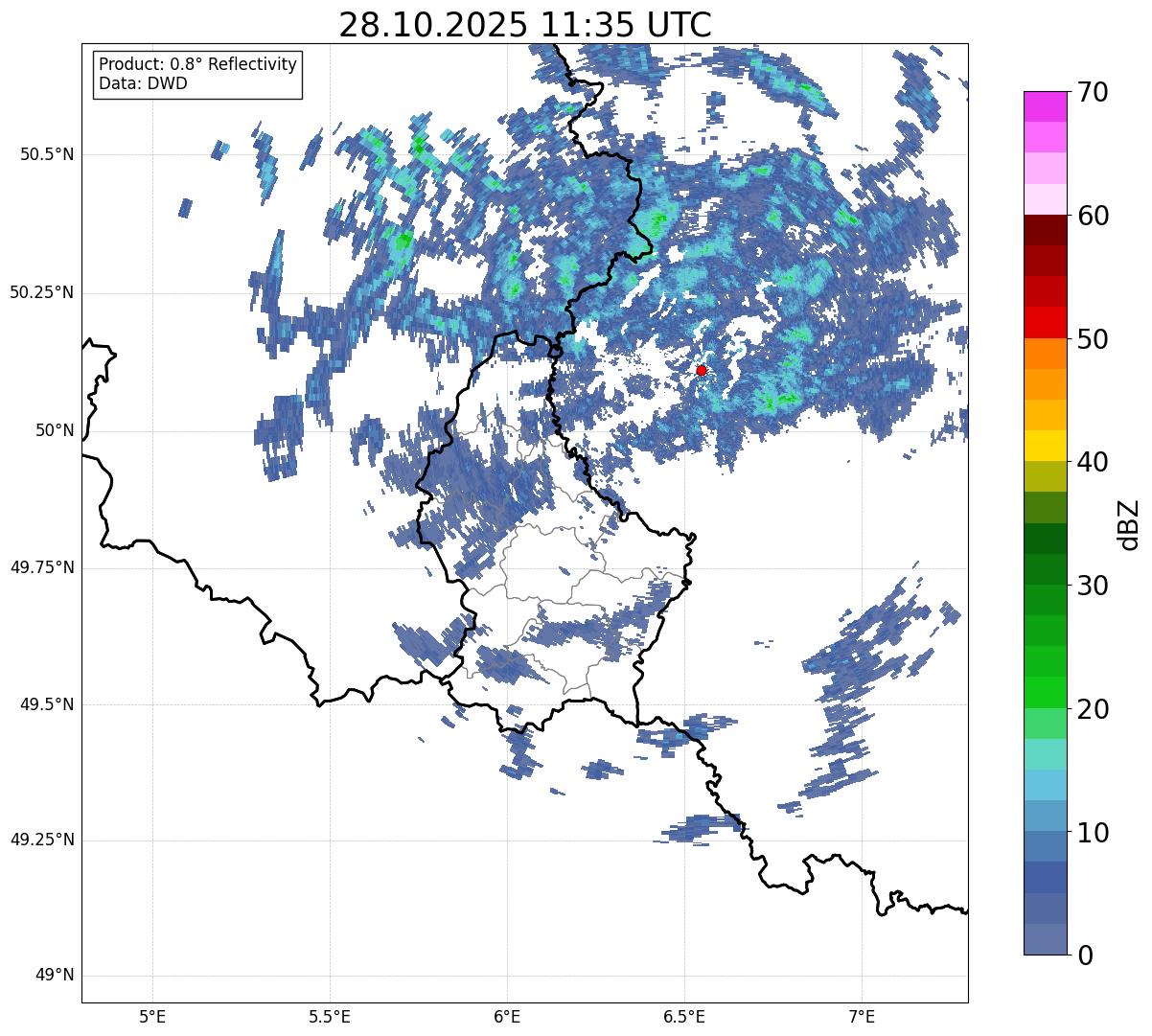Click the 50.5°N latitude tick label
The width and height of the screenshot is (1152, 1036).
47,154
